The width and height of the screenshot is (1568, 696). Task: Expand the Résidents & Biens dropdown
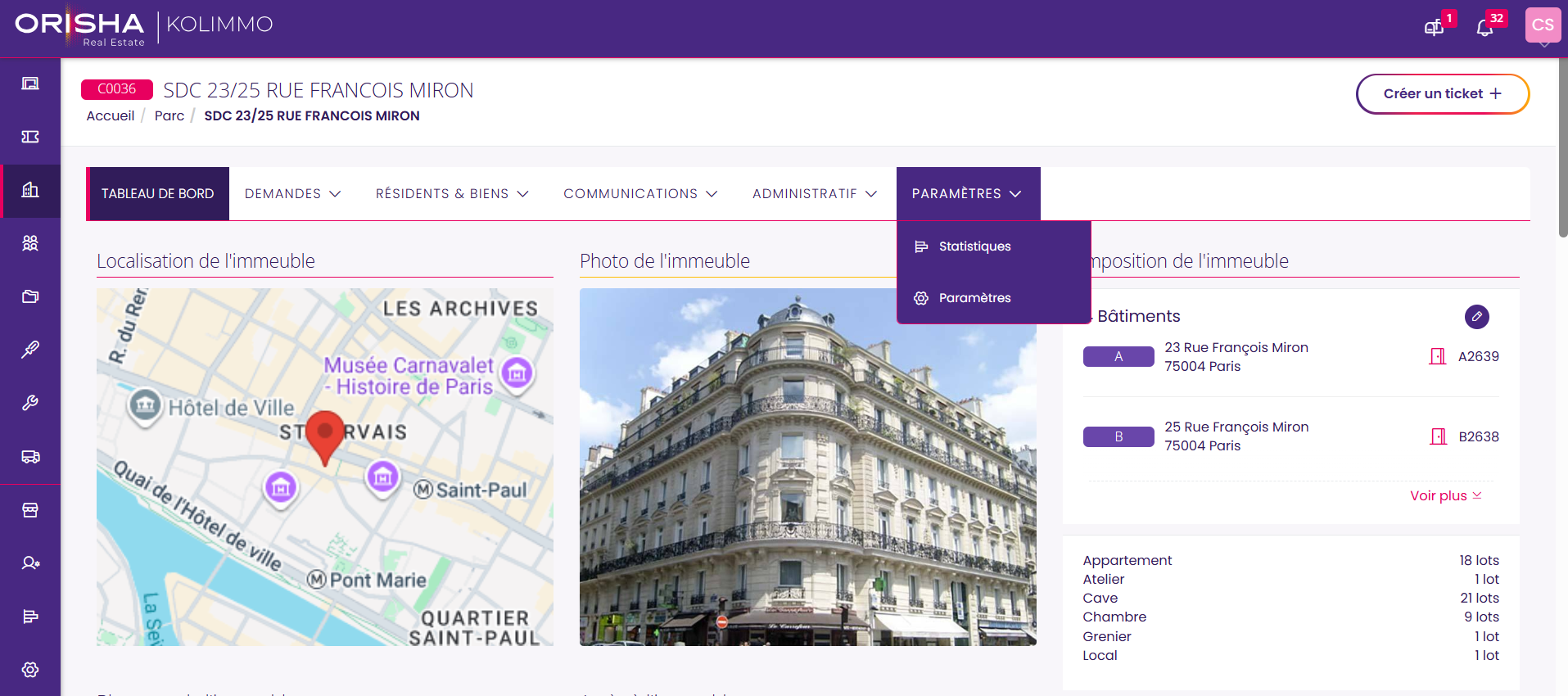[x=452, y=194]
